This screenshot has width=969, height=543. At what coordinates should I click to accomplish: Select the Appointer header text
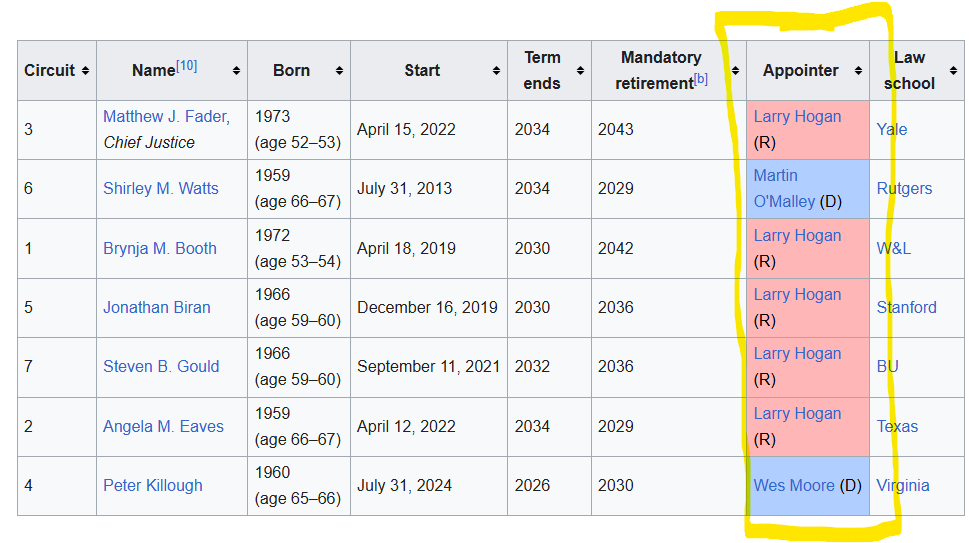click(x=800, y=71)
